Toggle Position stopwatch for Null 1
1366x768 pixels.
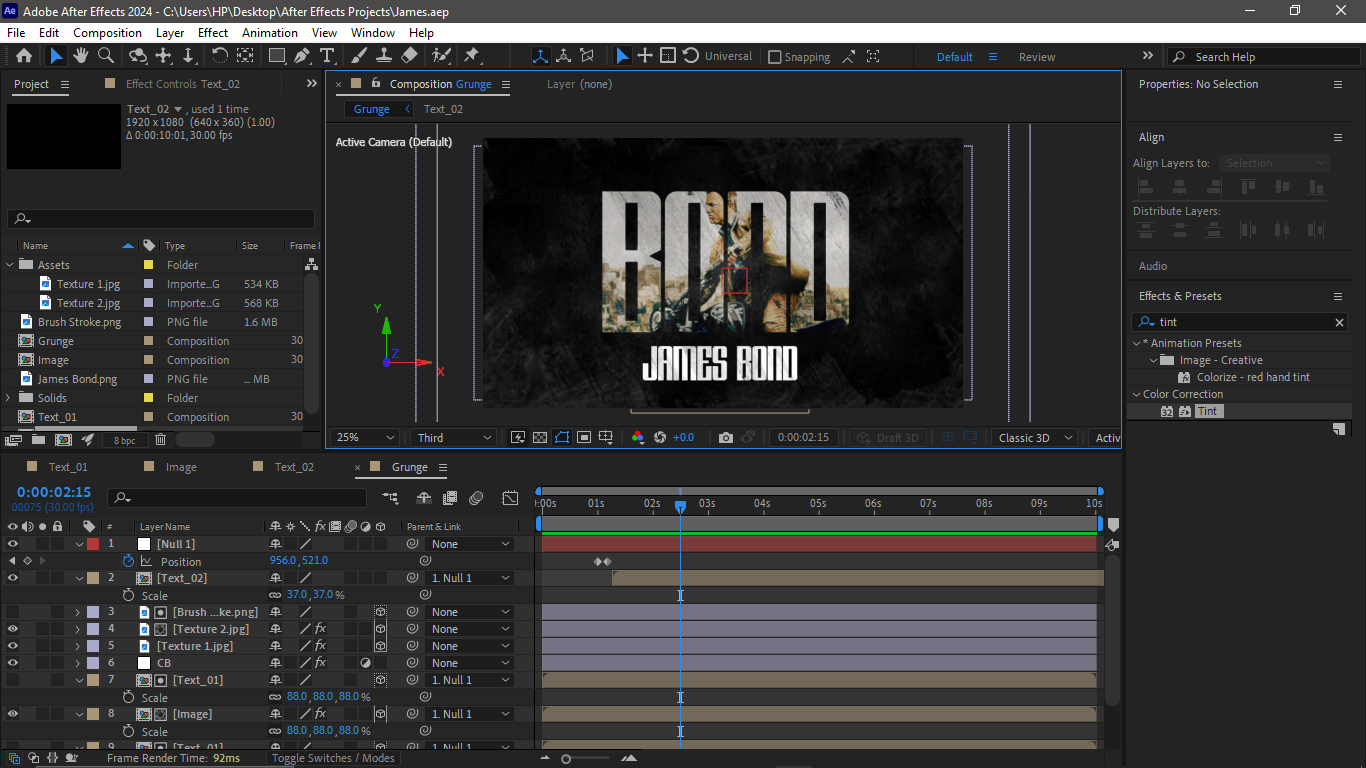[x=128, y=561]
